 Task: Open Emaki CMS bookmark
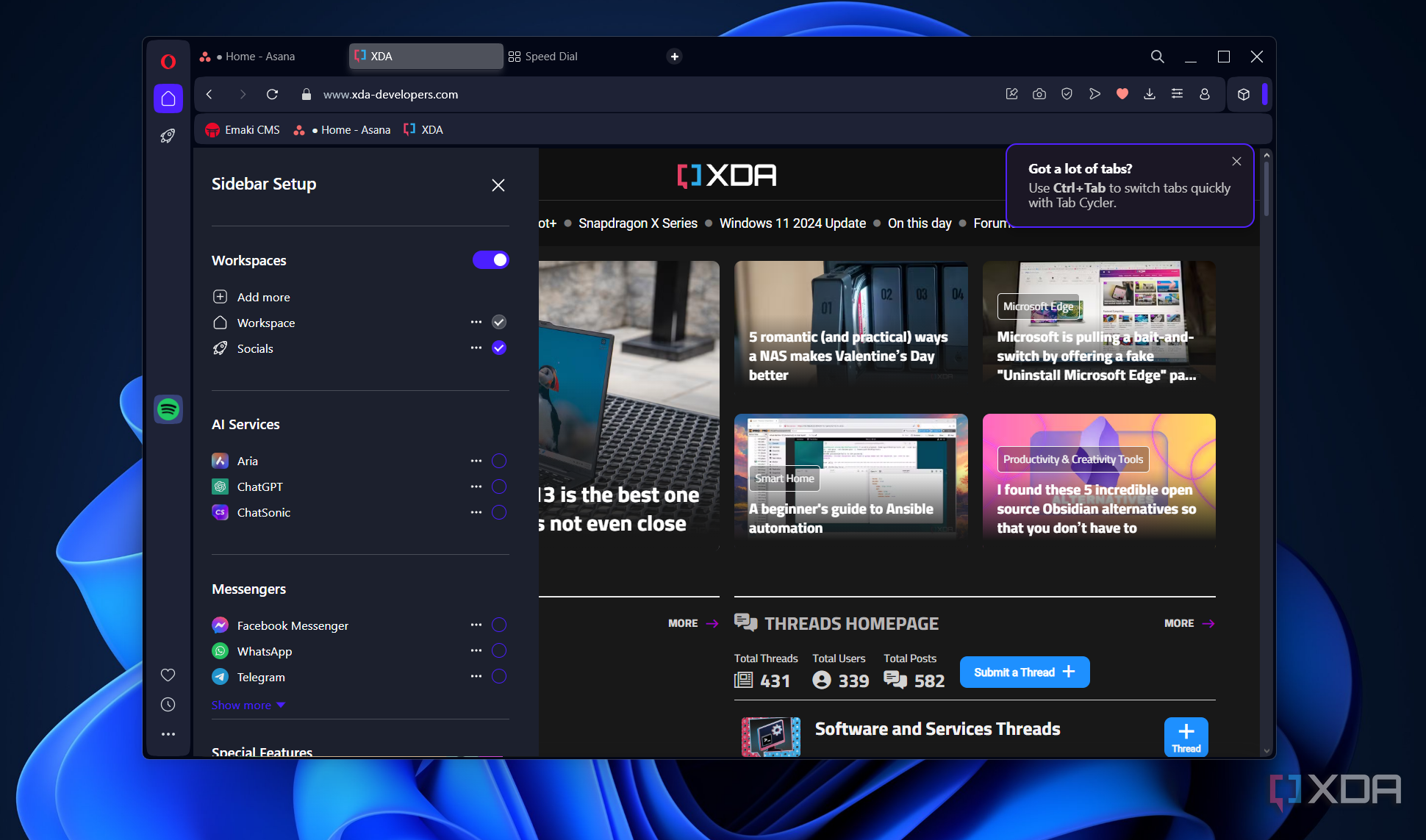[x=243, y=130]
